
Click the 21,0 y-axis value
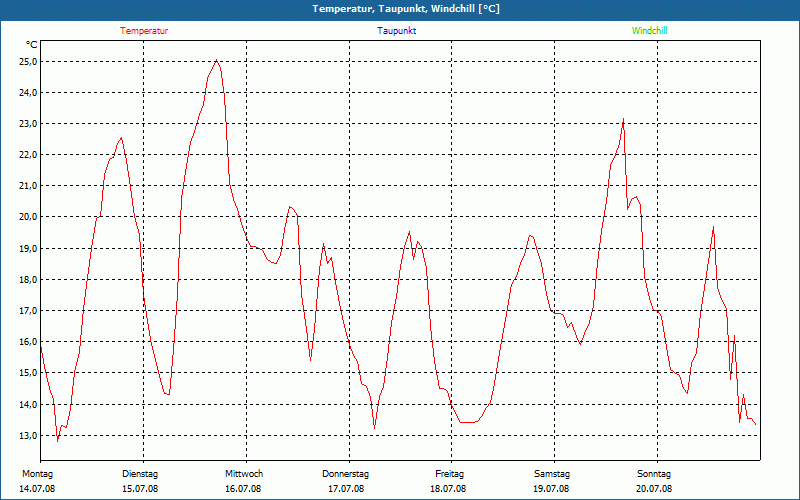pyautogui.click(x=29, y=186)
